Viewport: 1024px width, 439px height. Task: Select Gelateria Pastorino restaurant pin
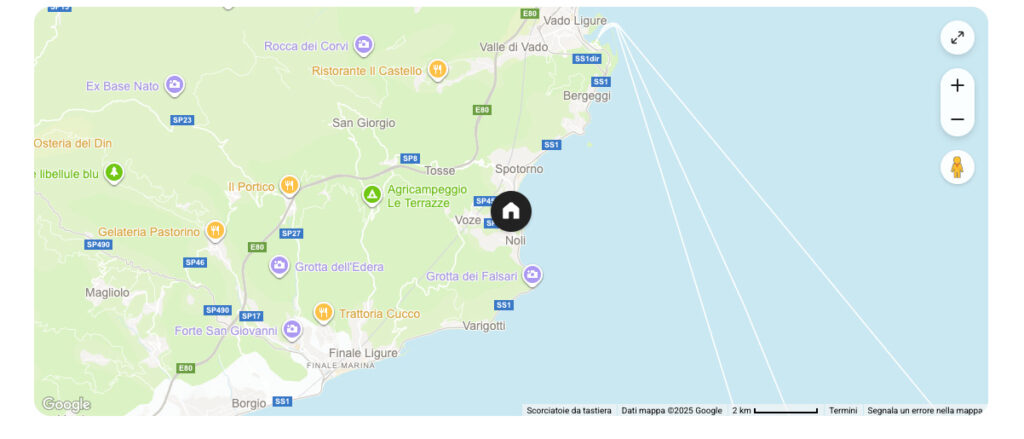[215, 231]
